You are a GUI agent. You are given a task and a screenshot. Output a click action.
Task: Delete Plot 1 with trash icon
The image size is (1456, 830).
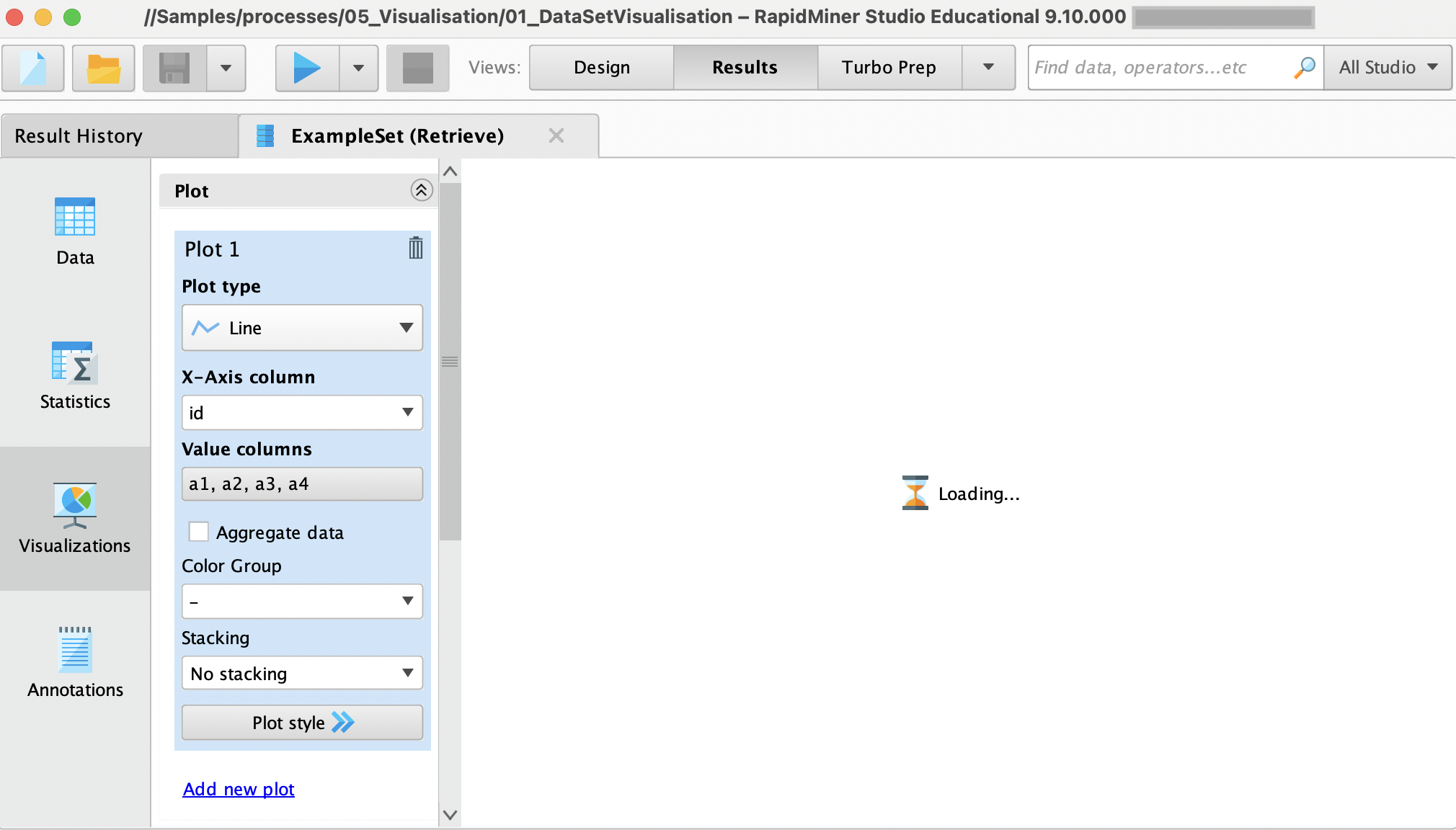[415, 248]
